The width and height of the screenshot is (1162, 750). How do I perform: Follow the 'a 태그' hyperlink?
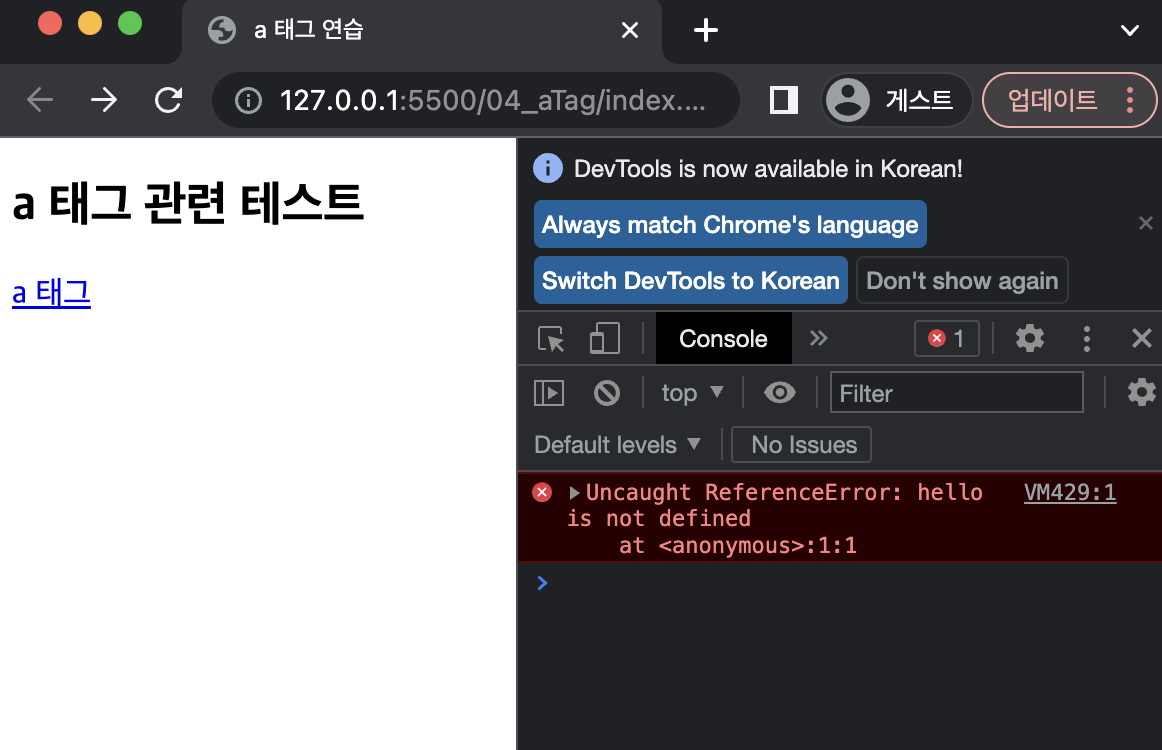[x=51, y=293]
